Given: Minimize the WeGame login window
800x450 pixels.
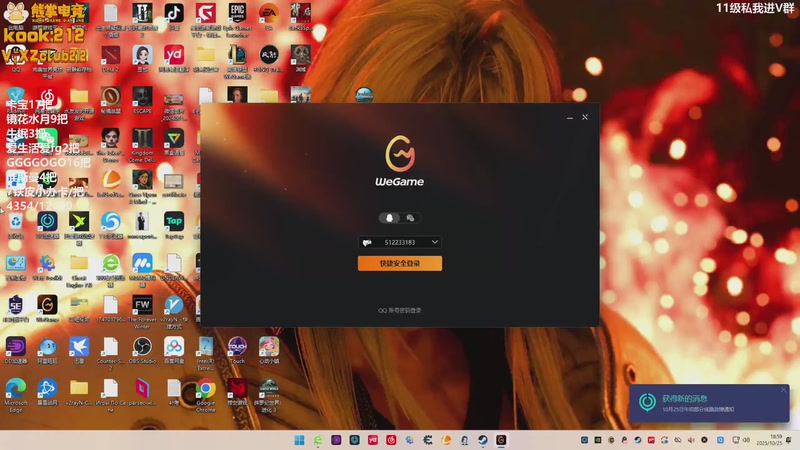Looking at the screenshot, I should pos(569,117).
